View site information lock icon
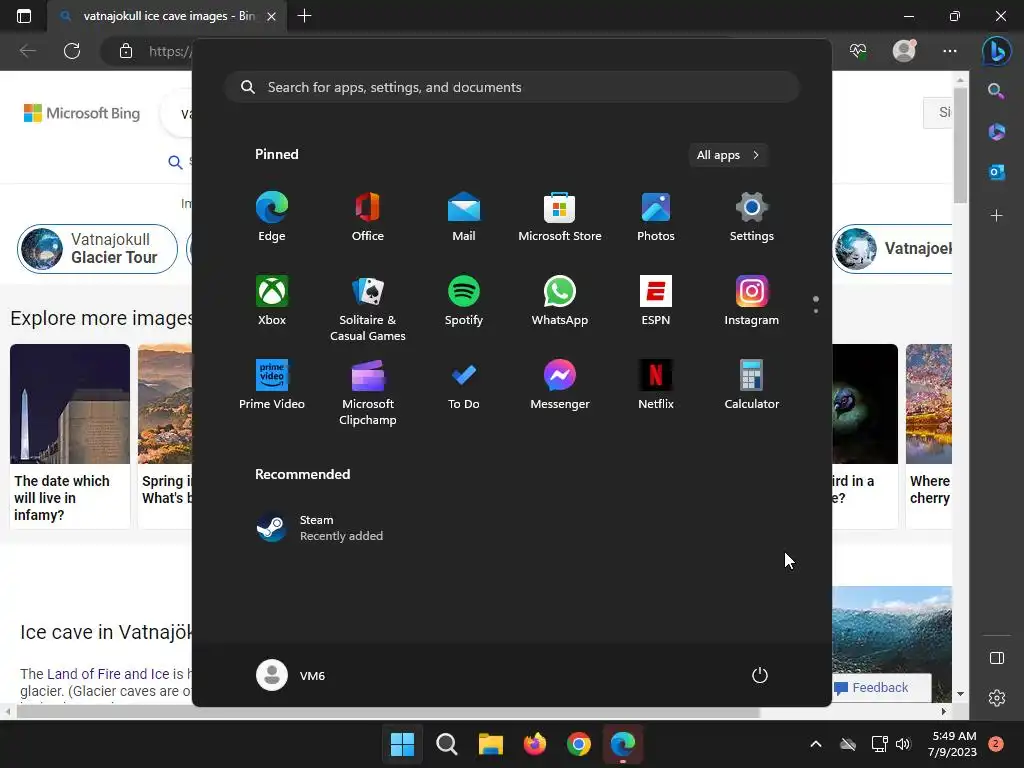1024x768 pixels. click(126, 51)
